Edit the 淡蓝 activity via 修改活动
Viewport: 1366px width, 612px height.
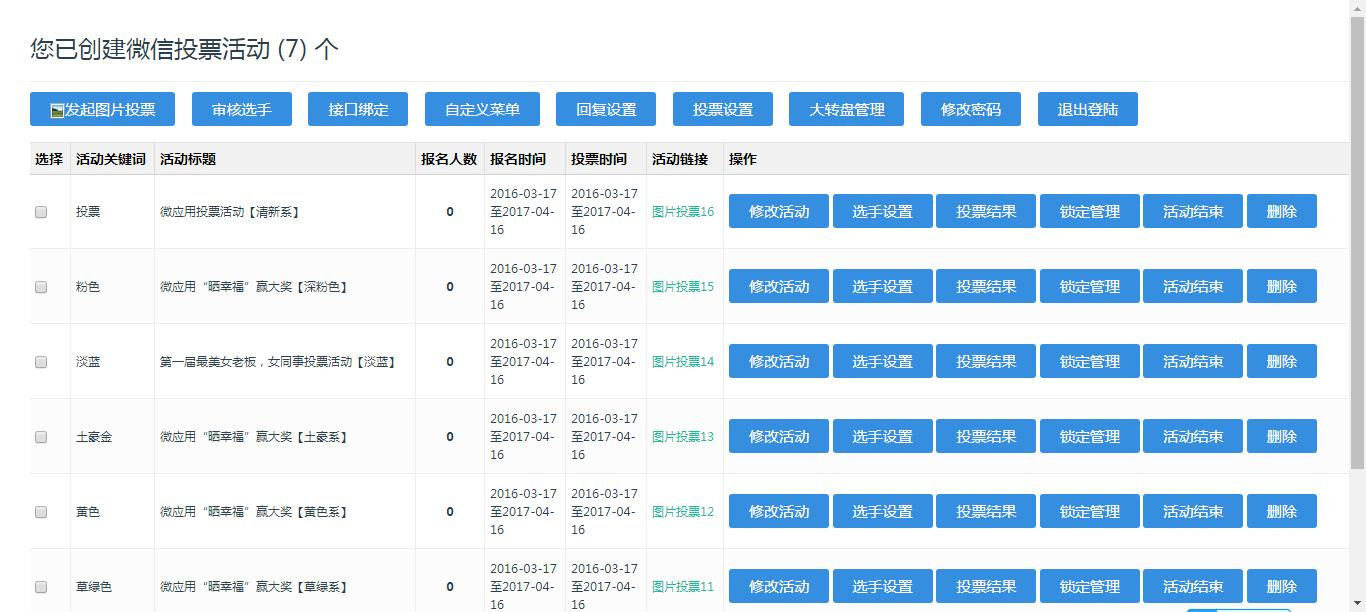779,361
